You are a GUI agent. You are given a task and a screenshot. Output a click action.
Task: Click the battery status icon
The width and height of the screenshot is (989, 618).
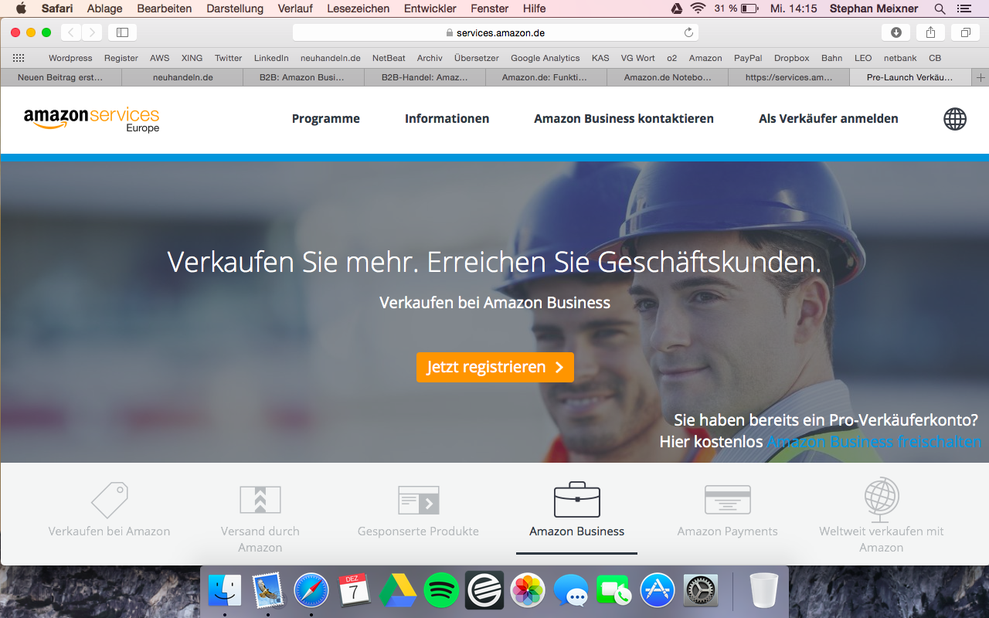tap(749, 9)
